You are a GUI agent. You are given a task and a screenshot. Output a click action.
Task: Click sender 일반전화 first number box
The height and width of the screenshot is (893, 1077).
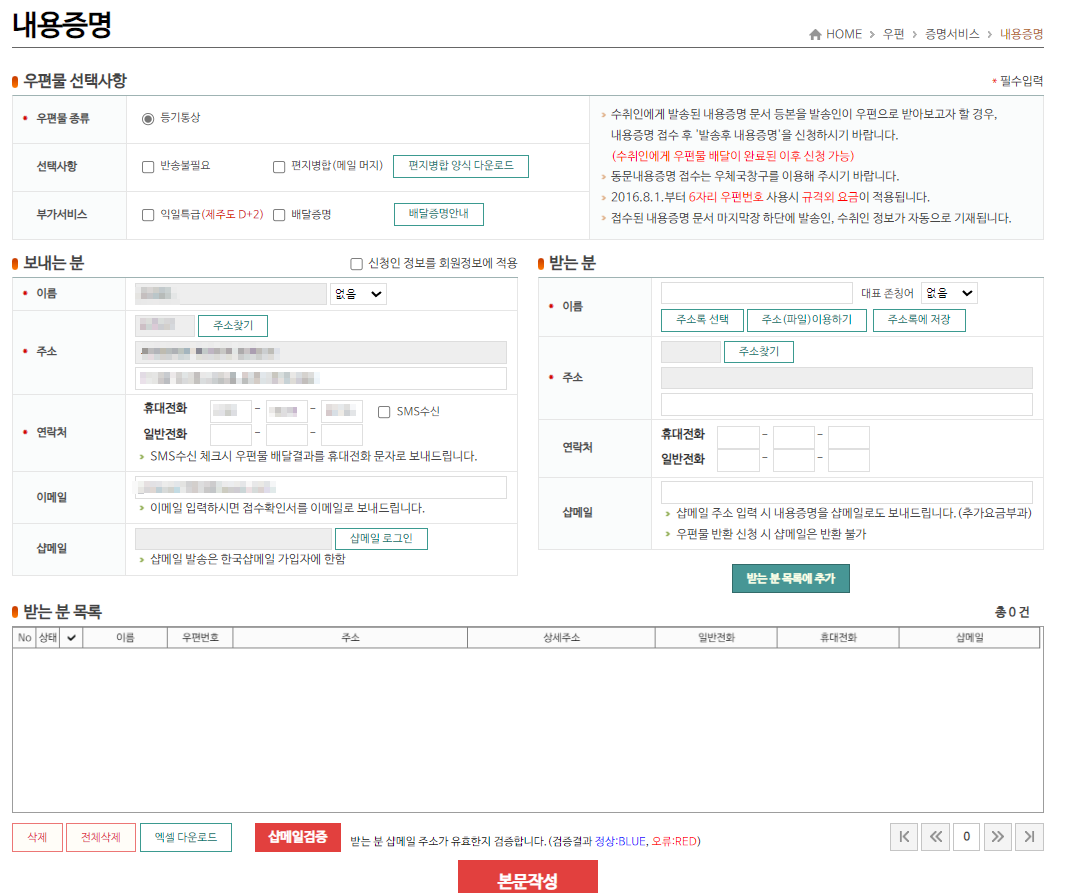pyautogui.click(x=231, y=435)
